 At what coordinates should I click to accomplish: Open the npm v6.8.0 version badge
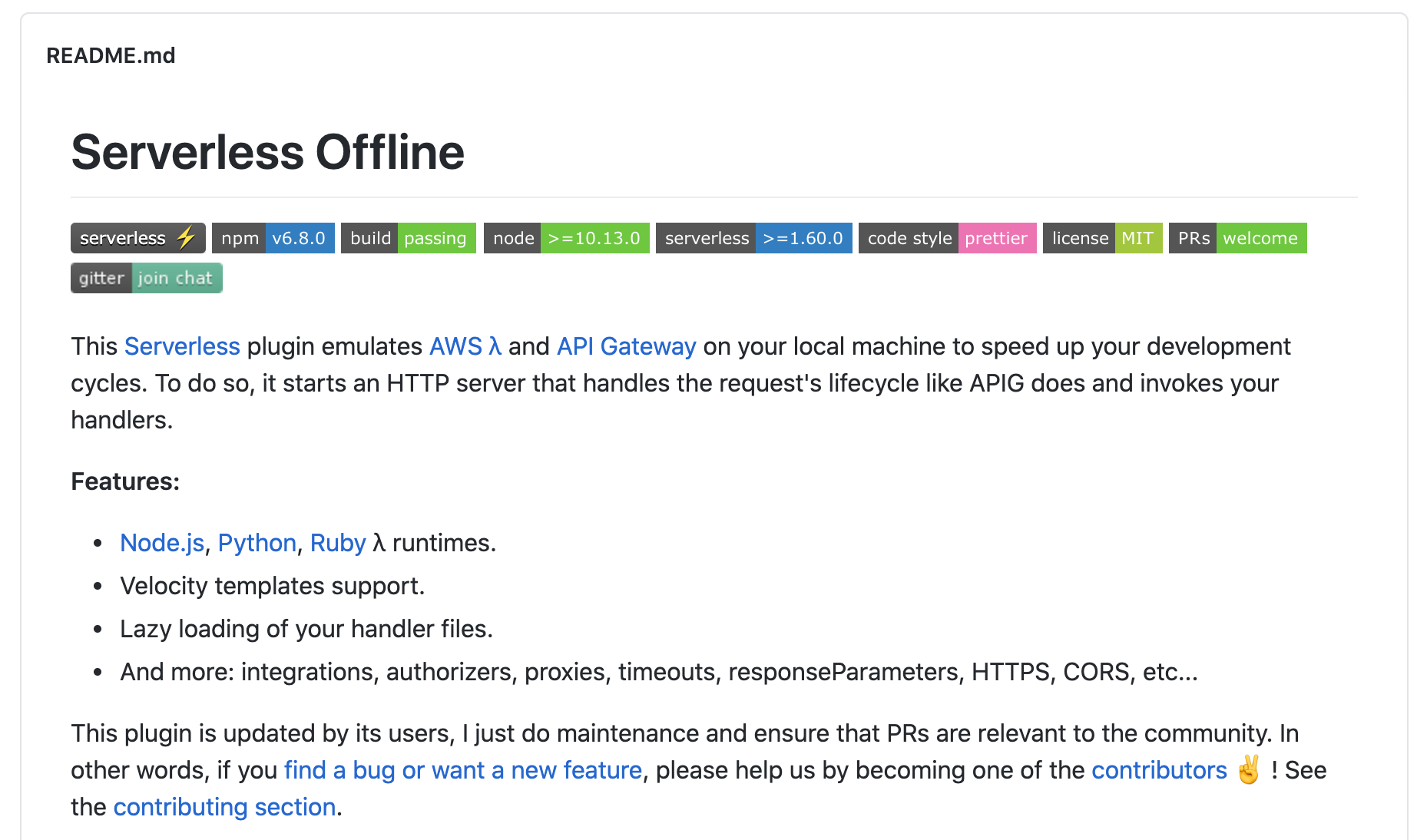click(x=273, y=238)
